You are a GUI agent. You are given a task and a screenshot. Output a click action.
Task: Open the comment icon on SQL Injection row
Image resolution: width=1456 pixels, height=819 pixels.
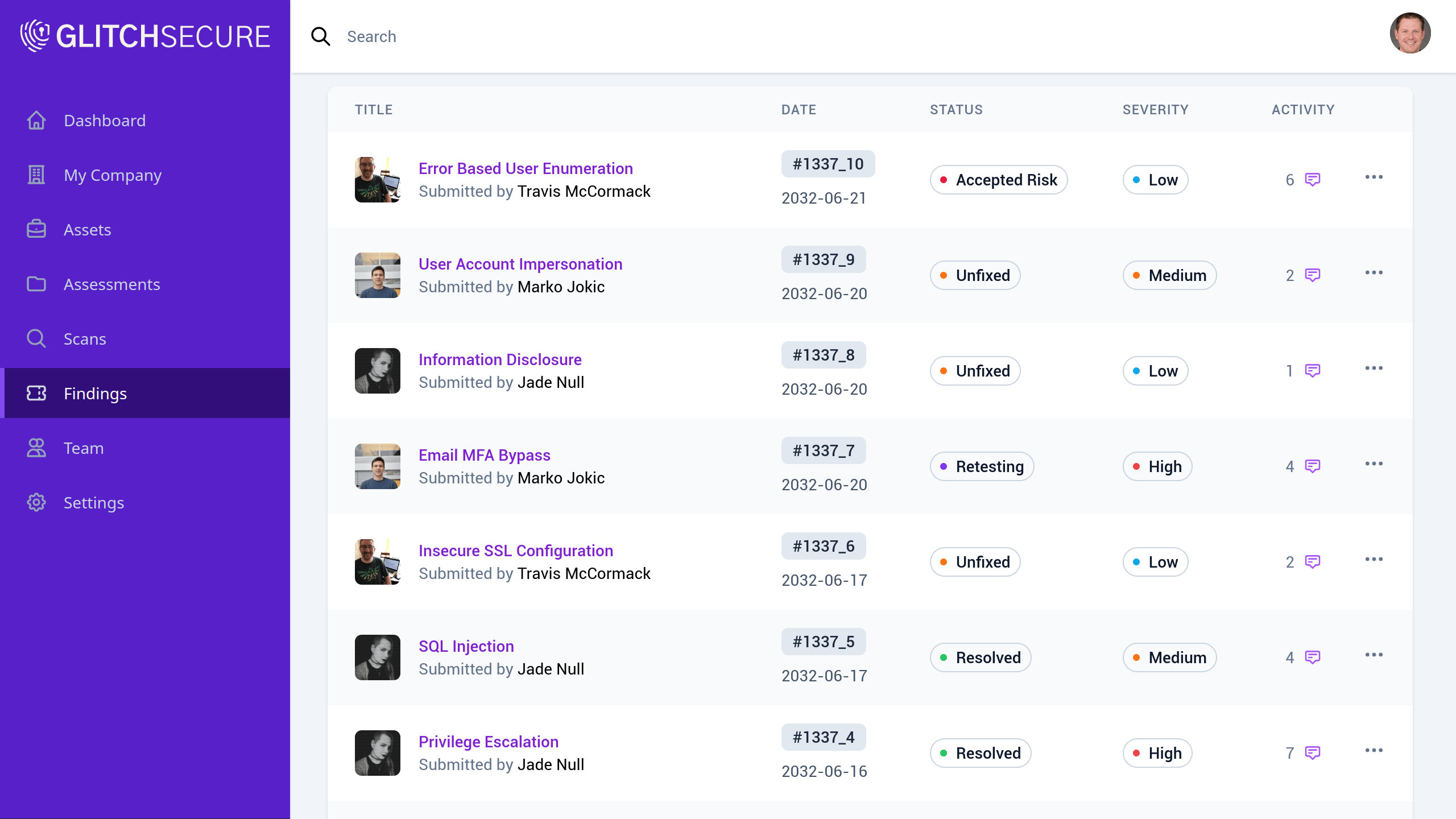click(x=1312, y=657)
